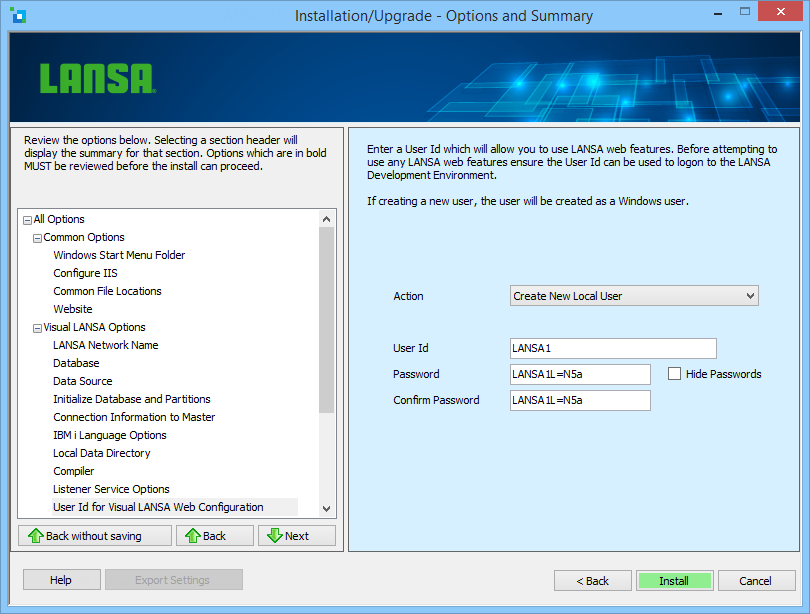Maximize the installer window
This screenshot has width=810, height=614.
coord(744,12)
